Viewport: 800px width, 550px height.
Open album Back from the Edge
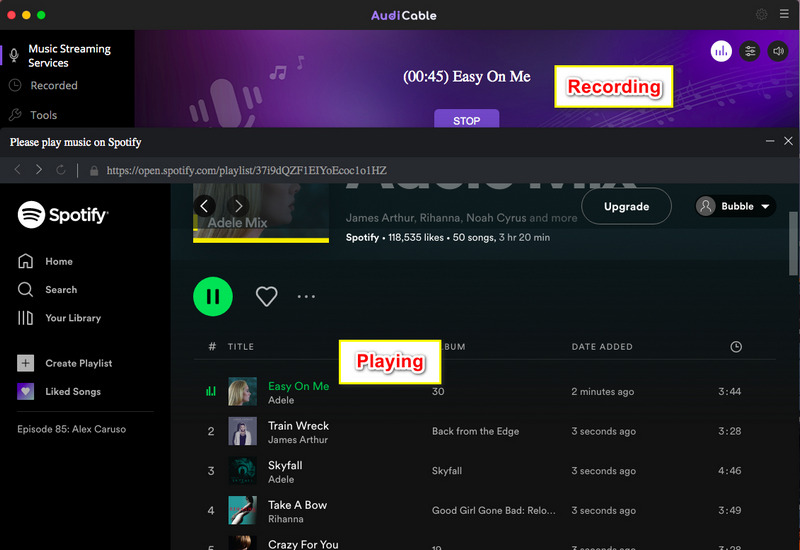coord(476,431)
